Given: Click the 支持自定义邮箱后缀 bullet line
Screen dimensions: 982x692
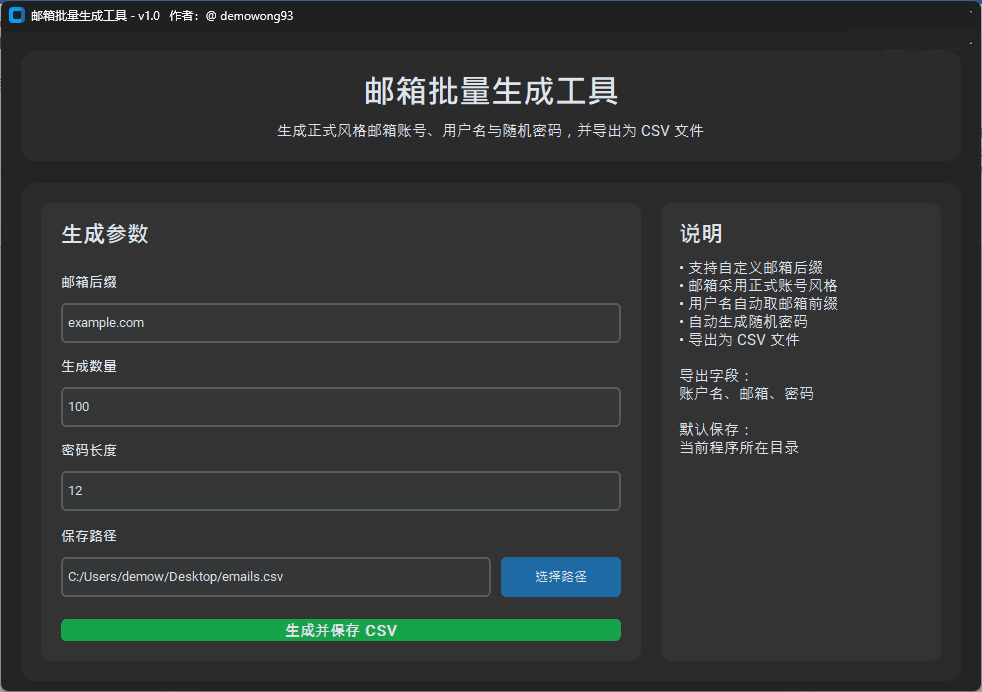Looking at the screenshot, I should 752,268.
